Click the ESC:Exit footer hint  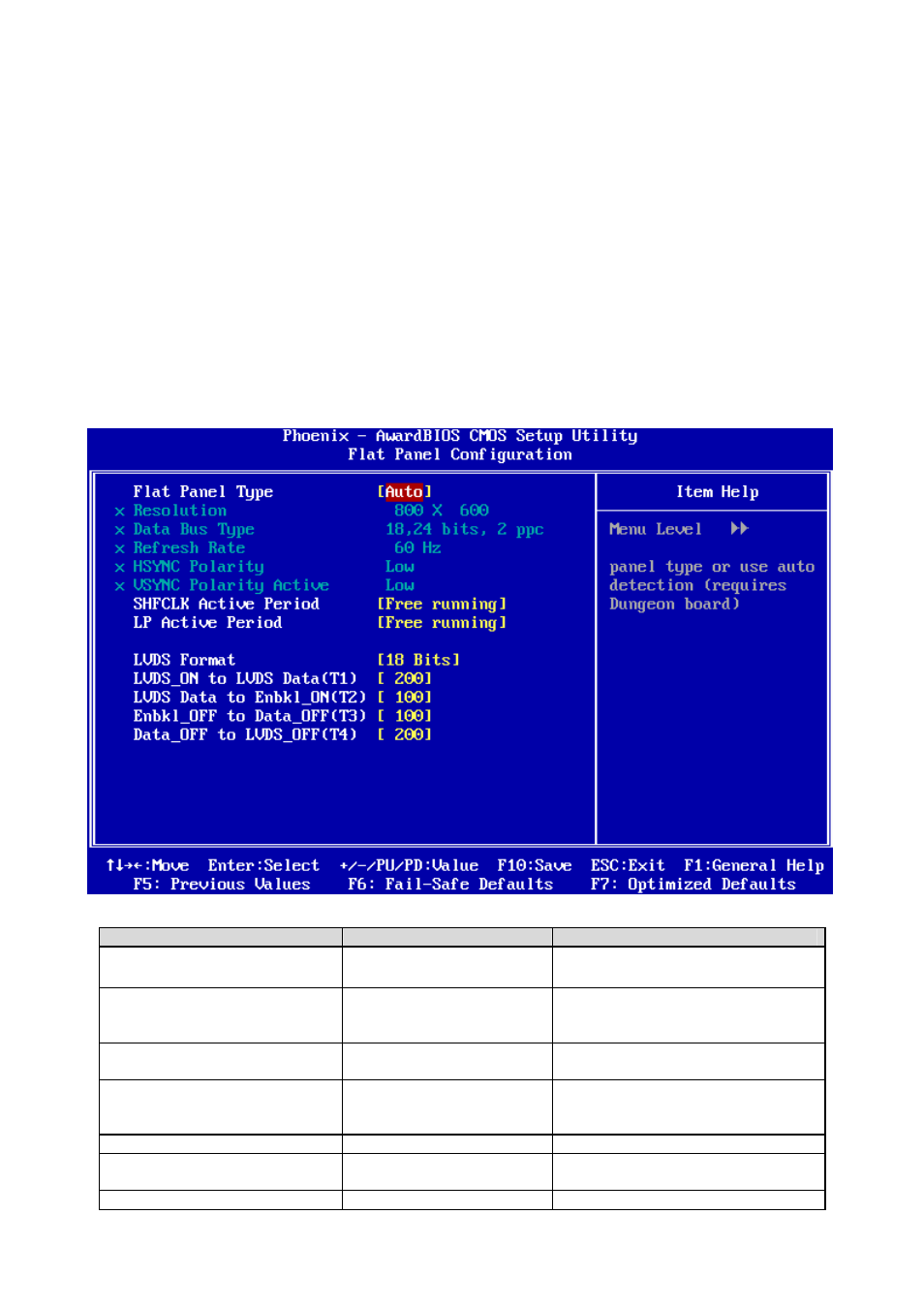click(628, 866)
